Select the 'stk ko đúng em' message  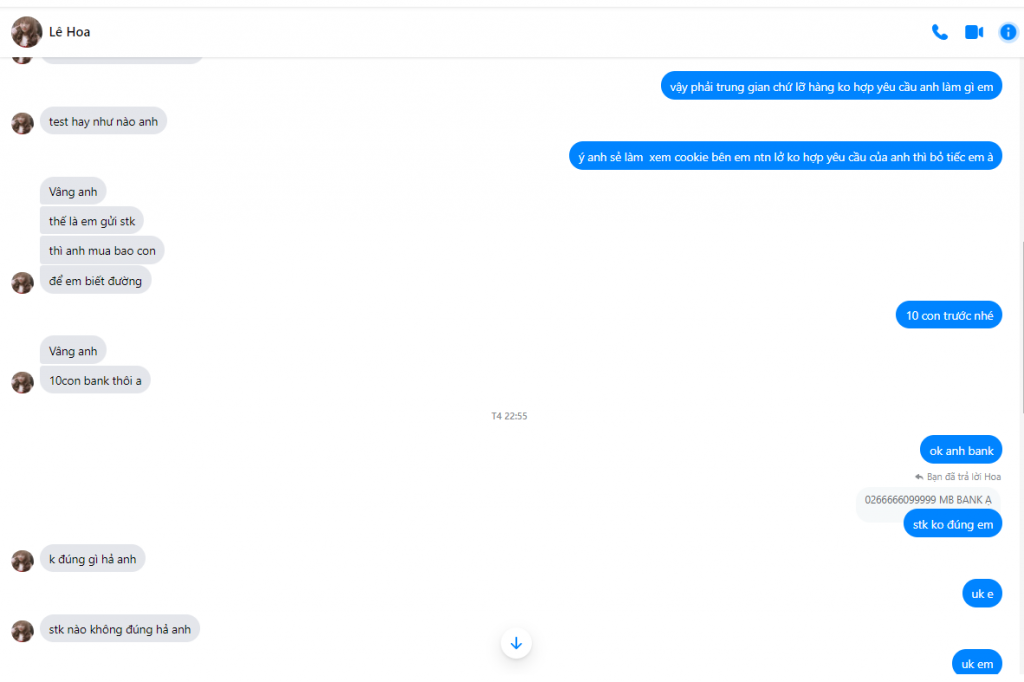(952, 524)
